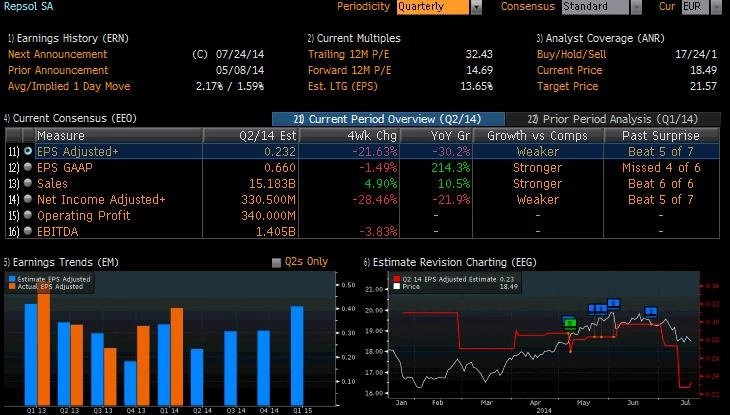Click the EPS GAAP row label

pos(65,167)
